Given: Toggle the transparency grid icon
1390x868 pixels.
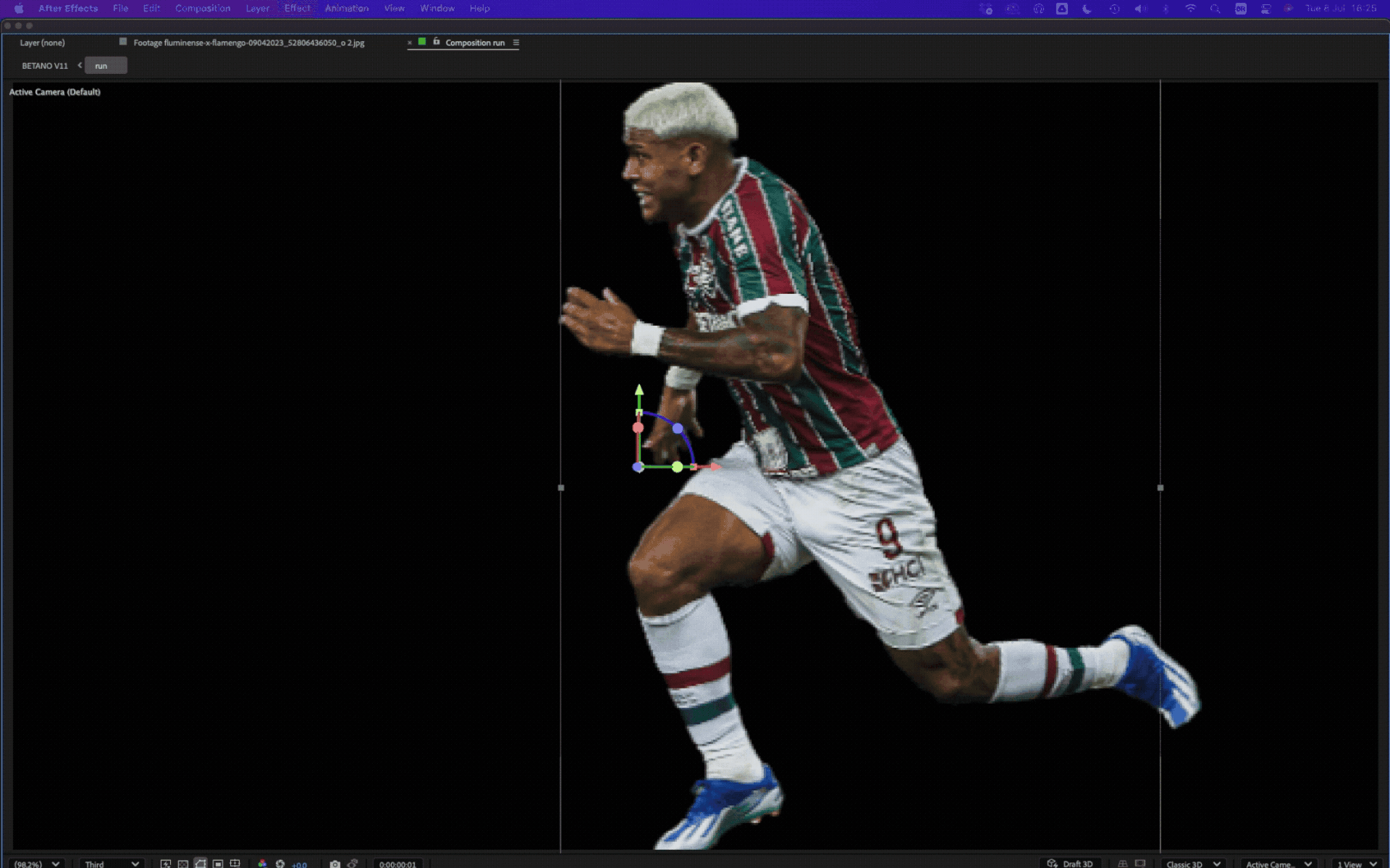Looking at the screenshot, I should (x=183, y=864).
